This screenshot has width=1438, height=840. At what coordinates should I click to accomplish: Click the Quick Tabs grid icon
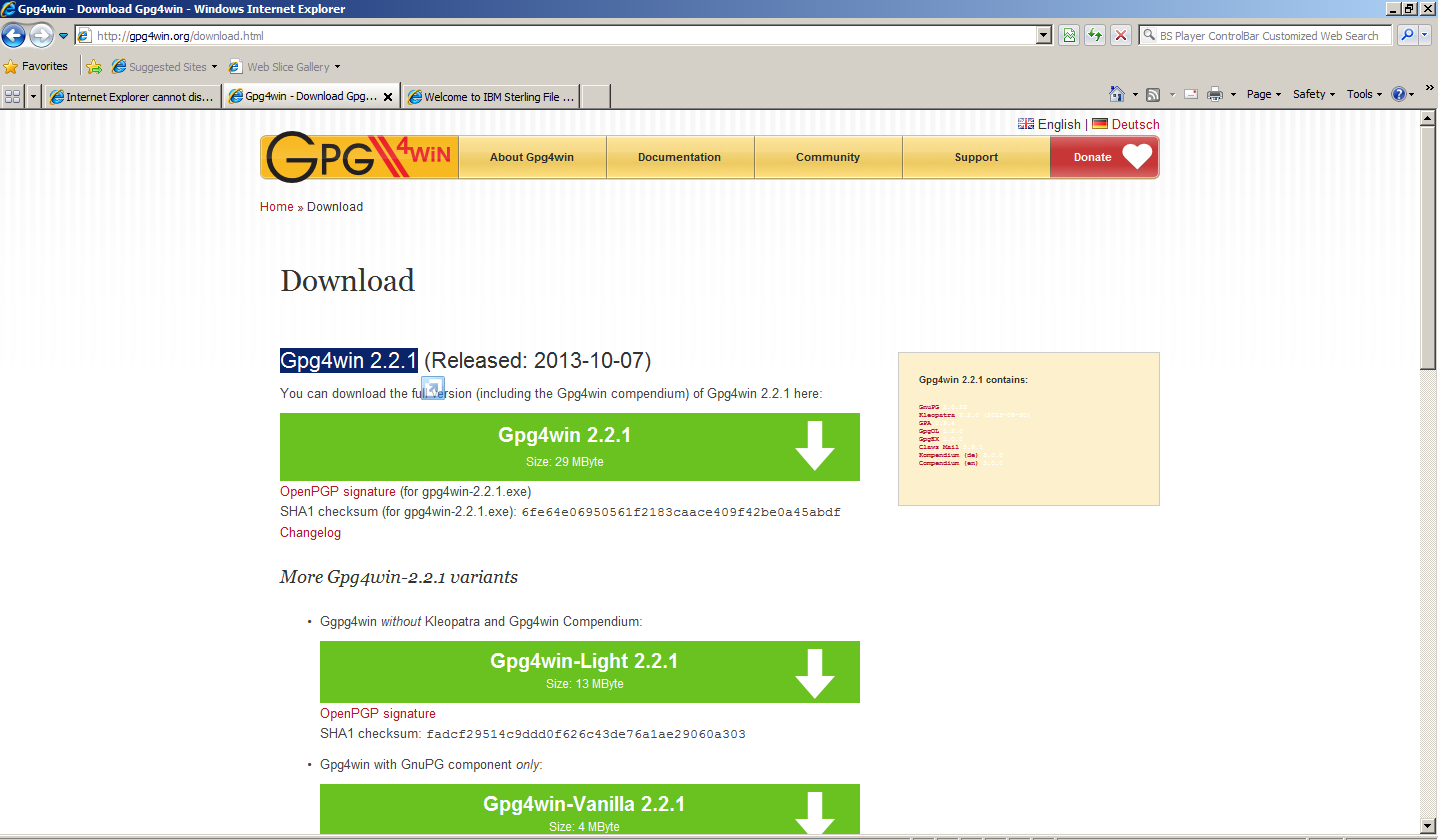click(x=12, y=95)
